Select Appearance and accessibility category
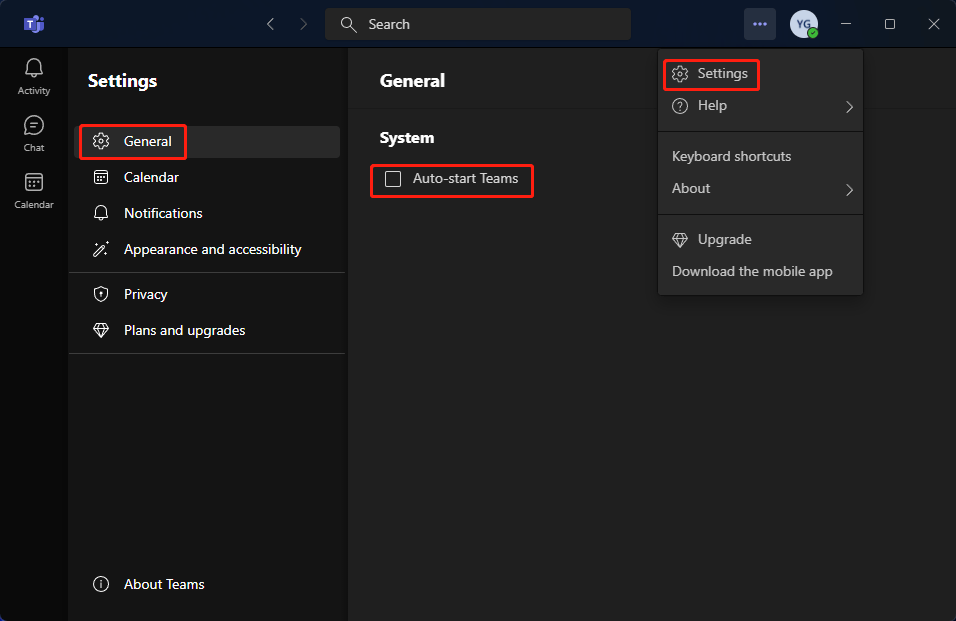Screen dimensions: 956x621 click(207, 249)
